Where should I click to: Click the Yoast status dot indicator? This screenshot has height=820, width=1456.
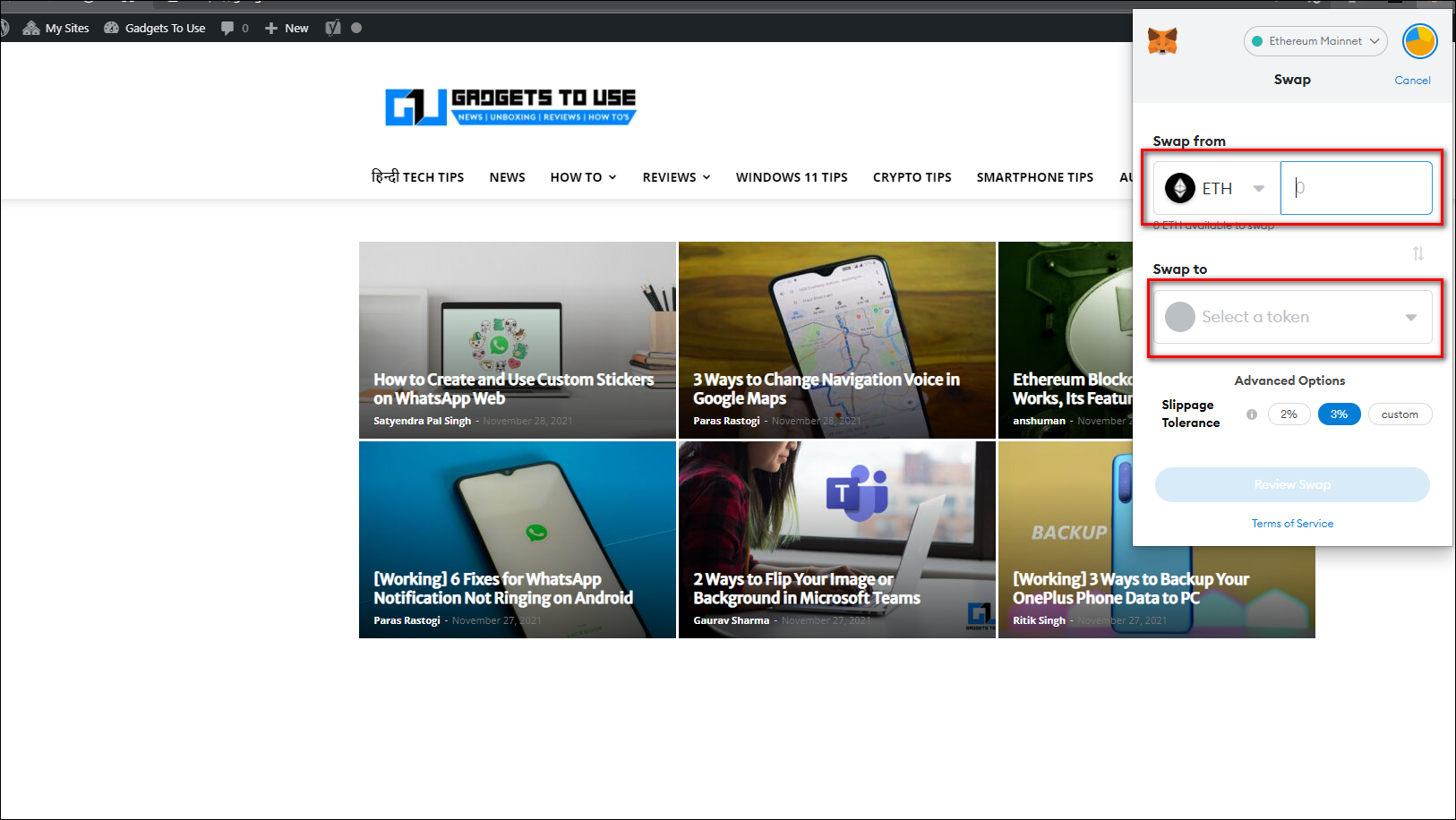point(356,28)
